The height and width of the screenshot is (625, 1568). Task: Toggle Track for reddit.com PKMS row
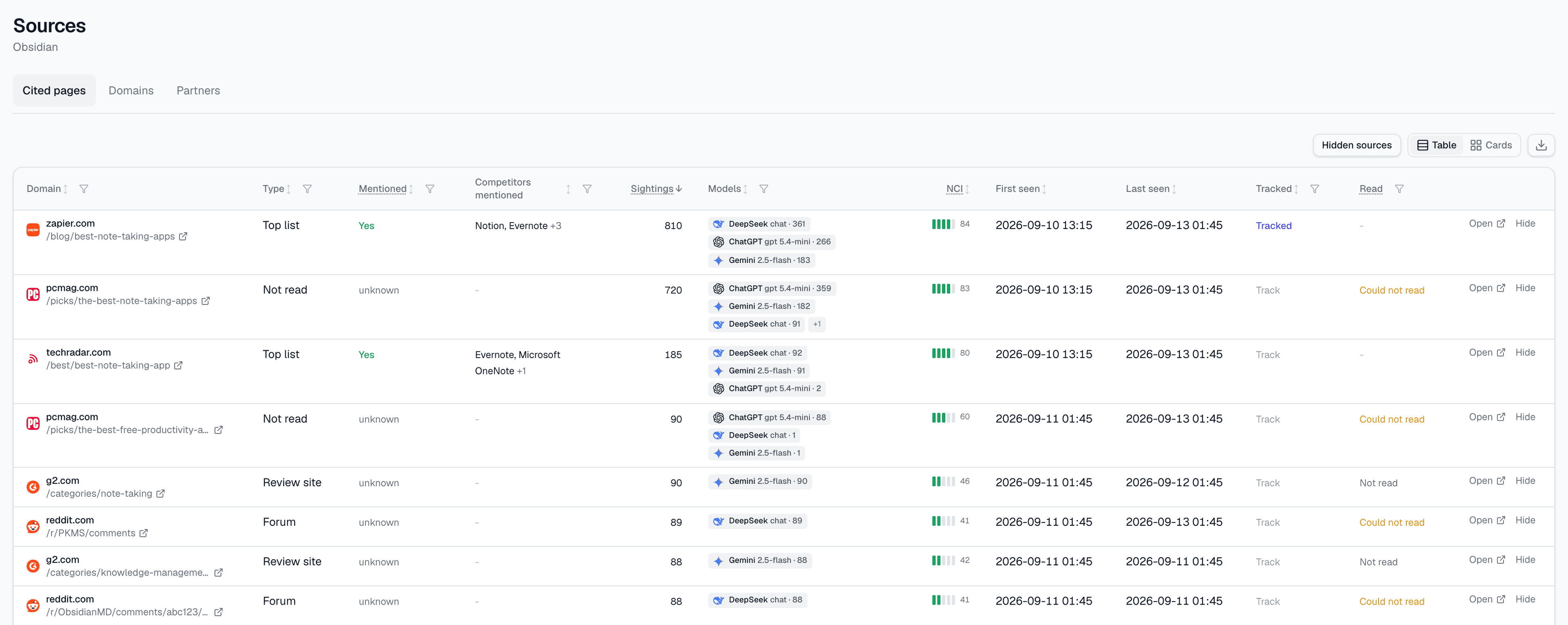click(1267, 523)
